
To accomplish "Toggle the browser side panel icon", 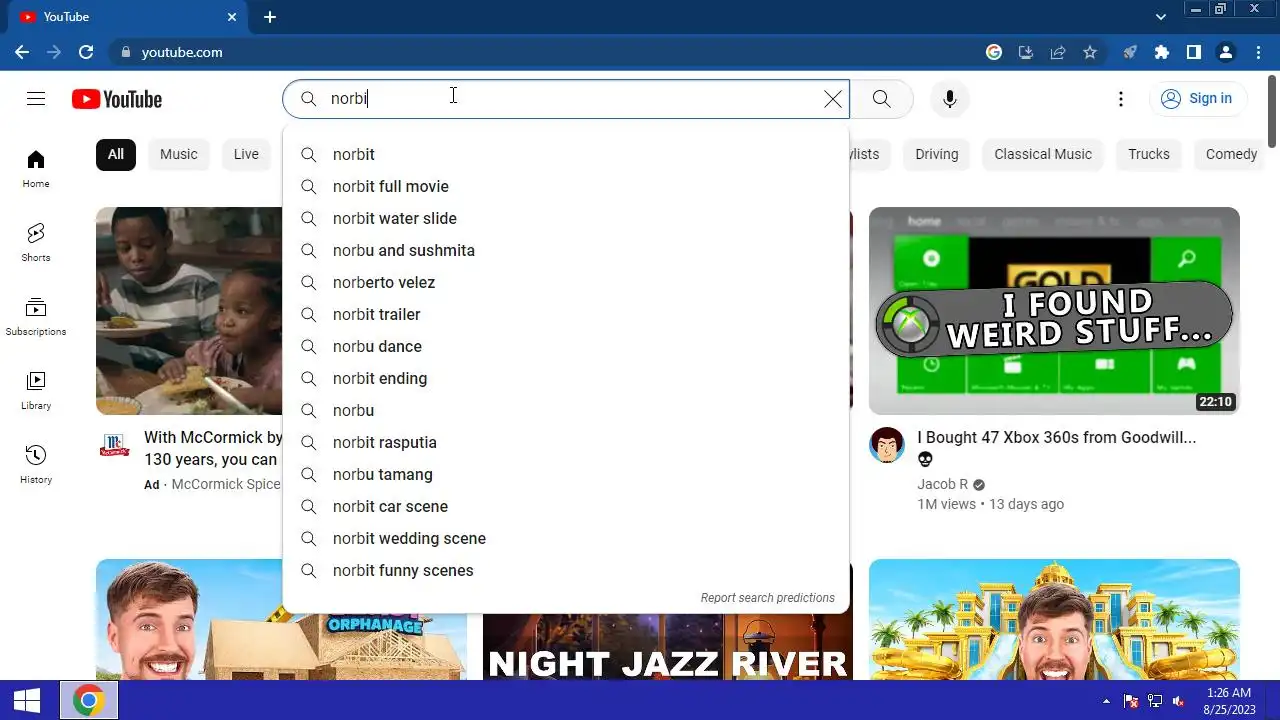I will pos(1194,52).
